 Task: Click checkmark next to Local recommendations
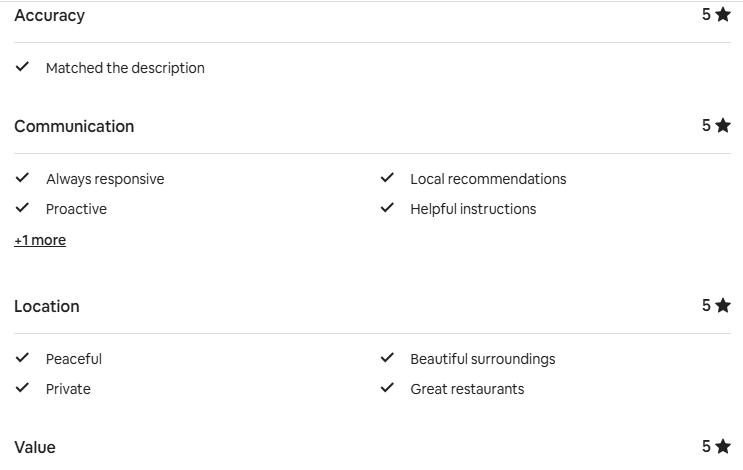(x=387, y=178)
